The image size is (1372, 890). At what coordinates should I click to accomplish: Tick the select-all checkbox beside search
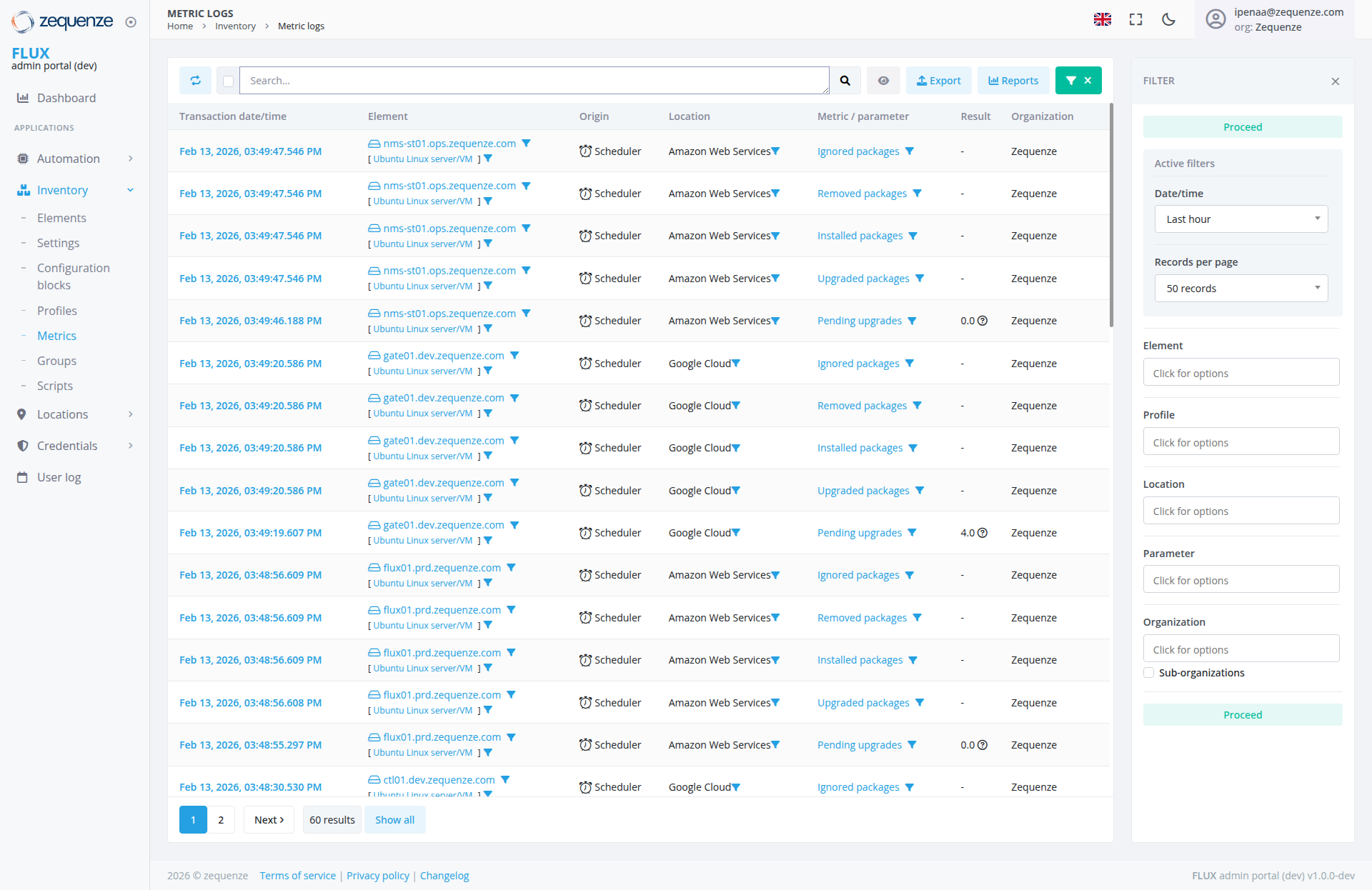click(228, 81)
